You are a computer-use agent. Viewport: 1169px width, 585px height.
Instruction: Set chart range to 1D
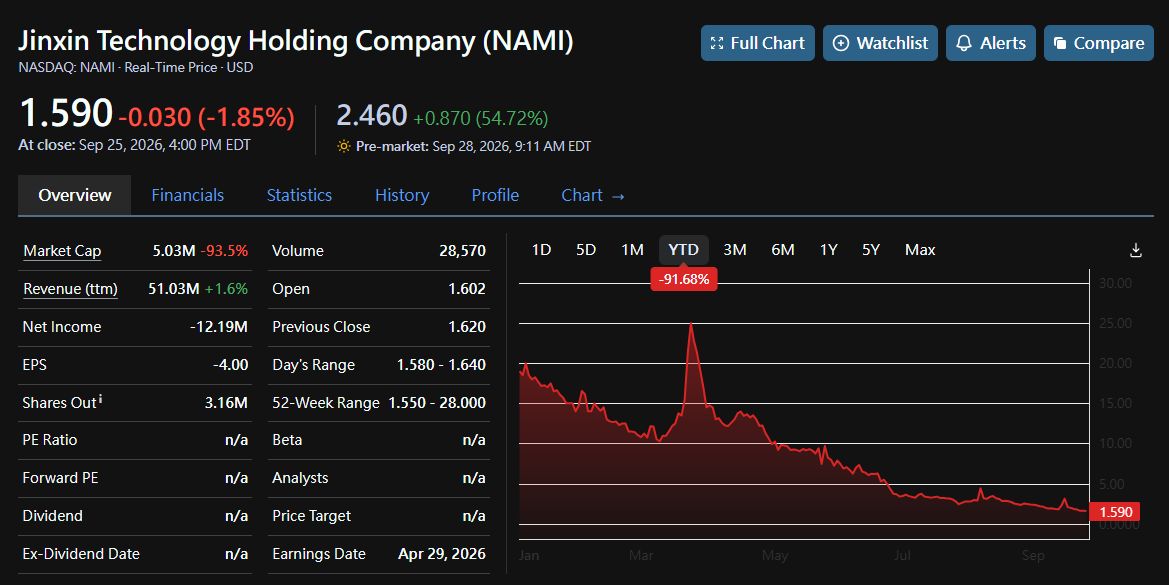point(541,250)
